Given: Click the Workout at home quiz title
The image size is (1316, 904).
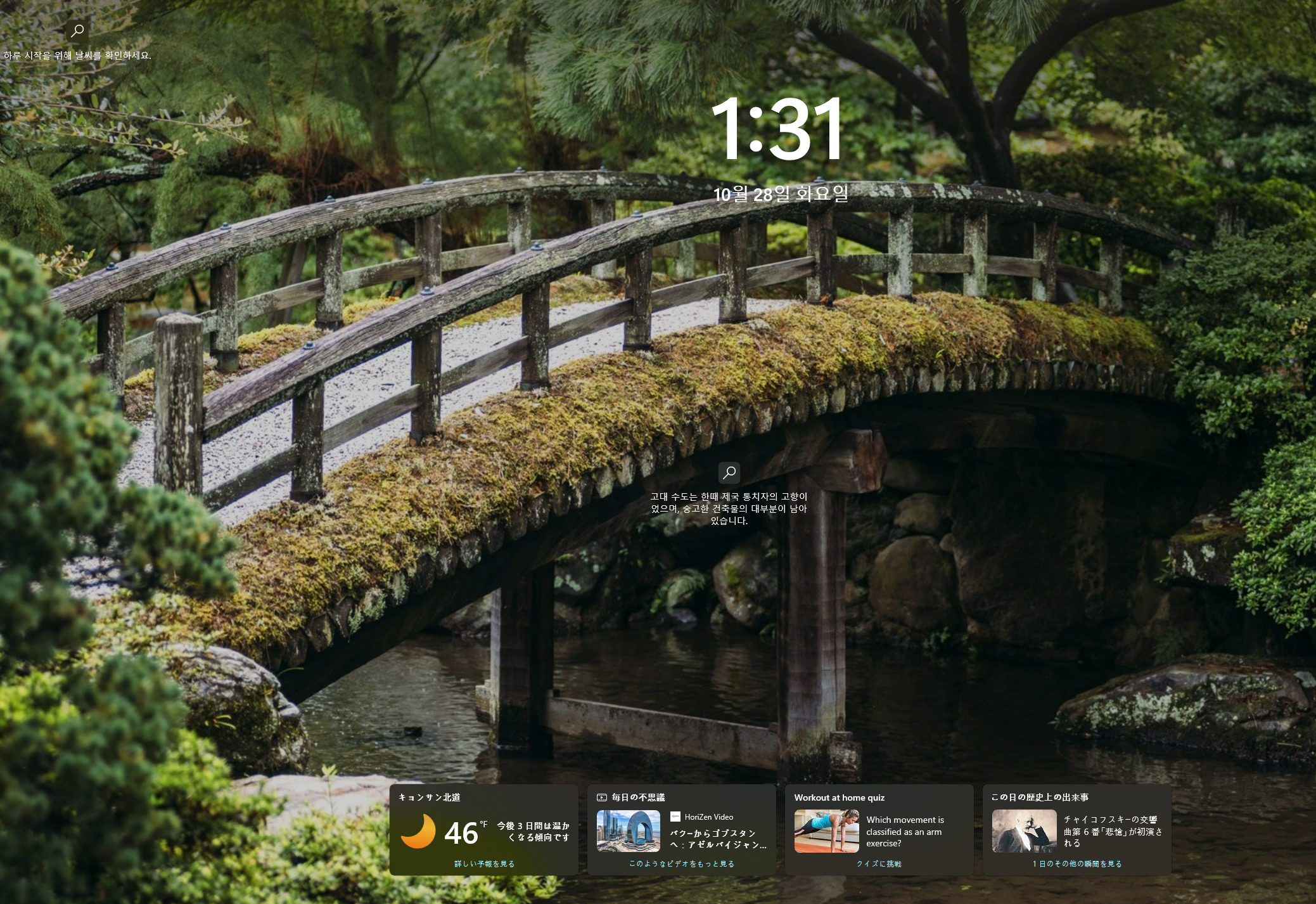Looking at the screenshot, I should (x=839, y=797).
